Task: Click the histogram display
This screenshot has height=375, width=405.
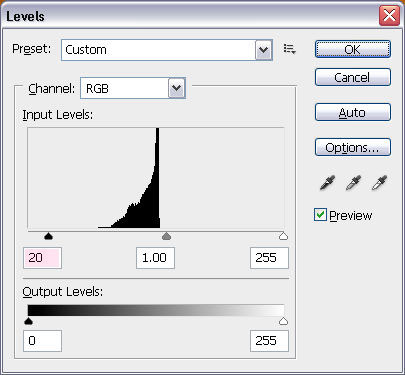Action: (156, 178)
